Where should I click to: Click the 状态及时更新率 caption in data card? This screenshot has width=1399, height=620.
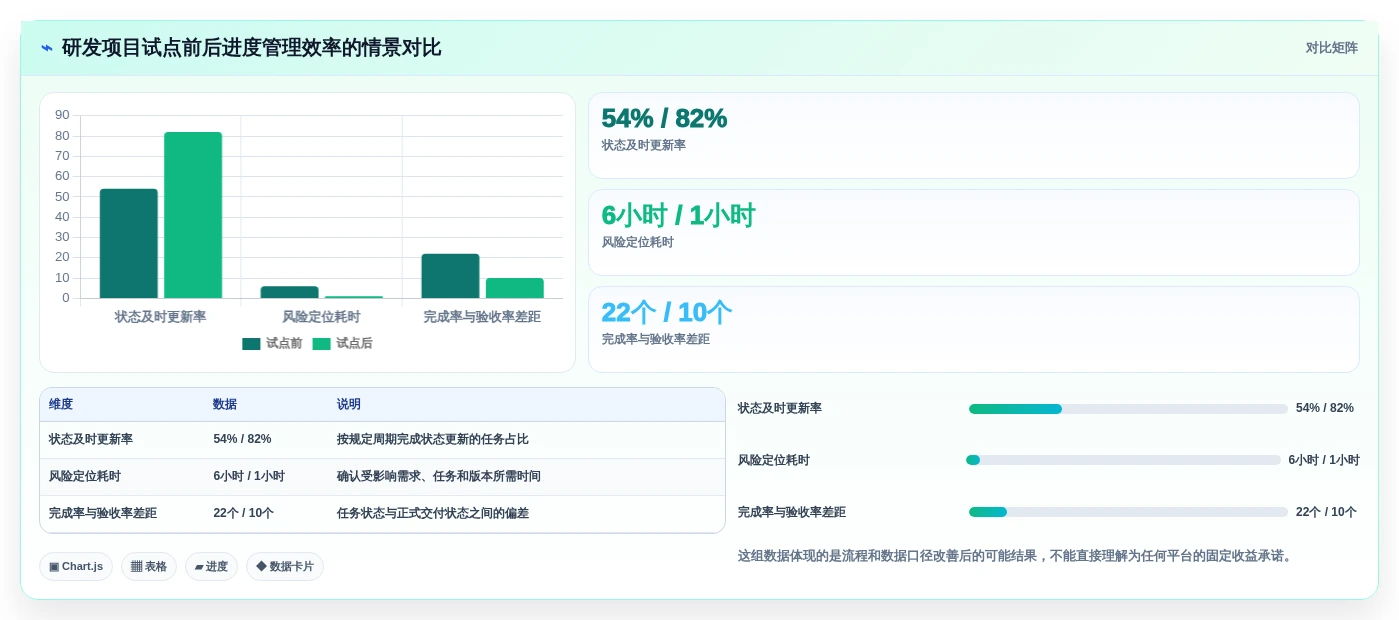tap(644, 145)
